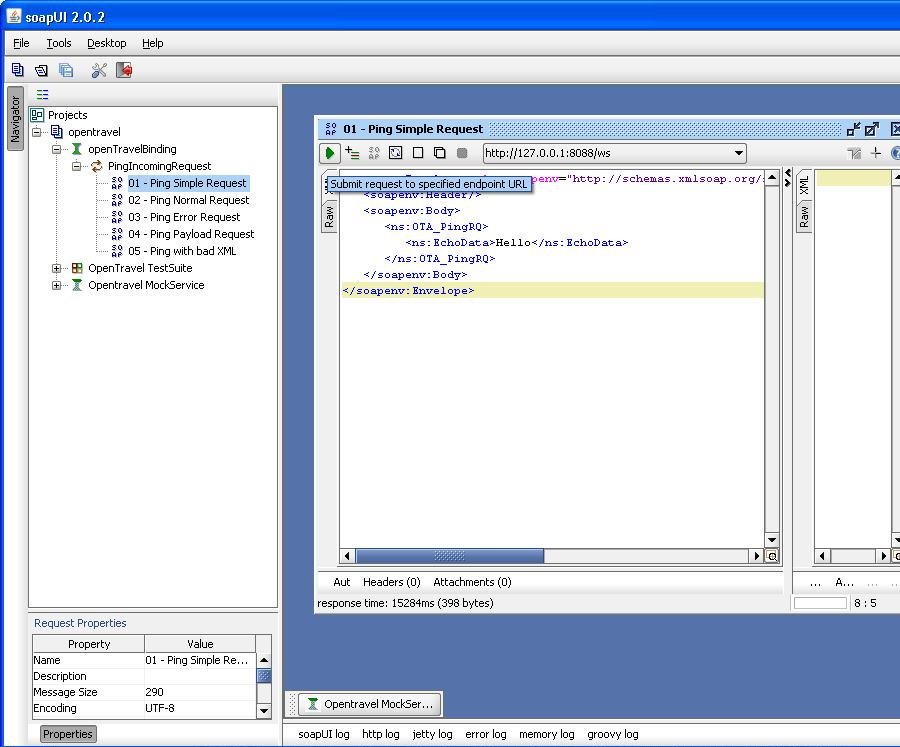Click the plus icon in response toolbar
The width and height of the screenshot is (900, 747).
875,153
